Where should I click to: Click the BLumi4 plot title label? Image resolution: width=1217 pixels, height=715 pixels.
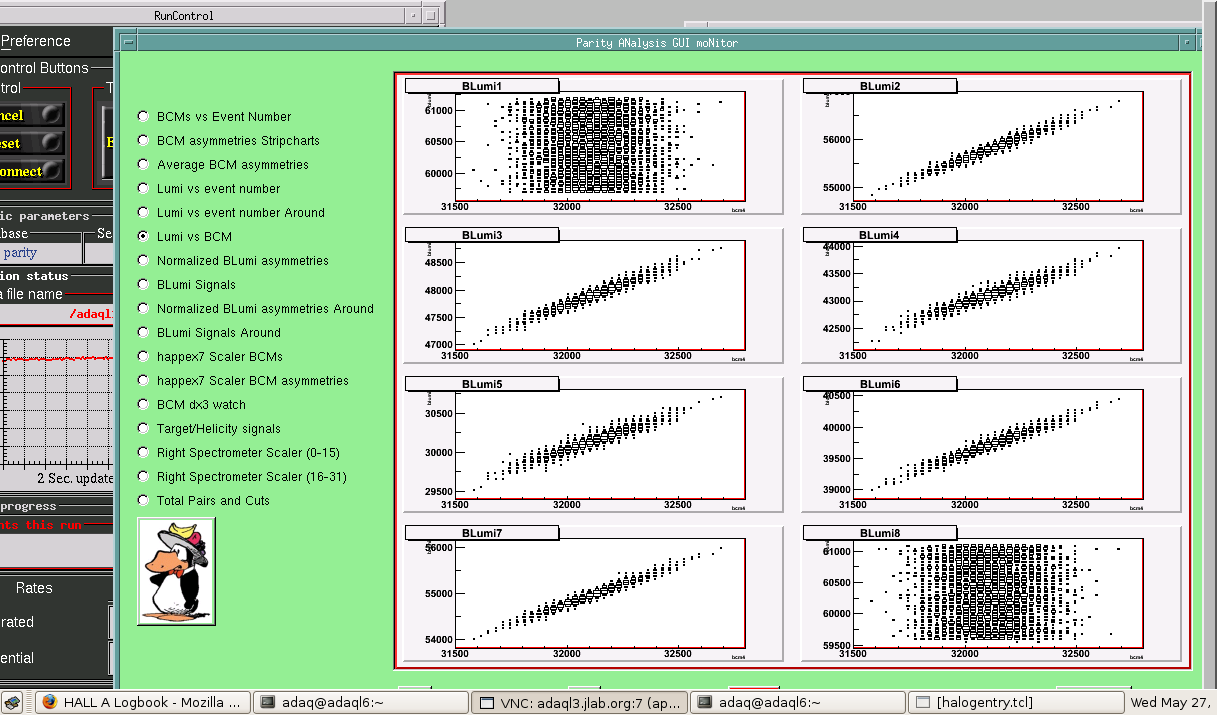[880, 235]
